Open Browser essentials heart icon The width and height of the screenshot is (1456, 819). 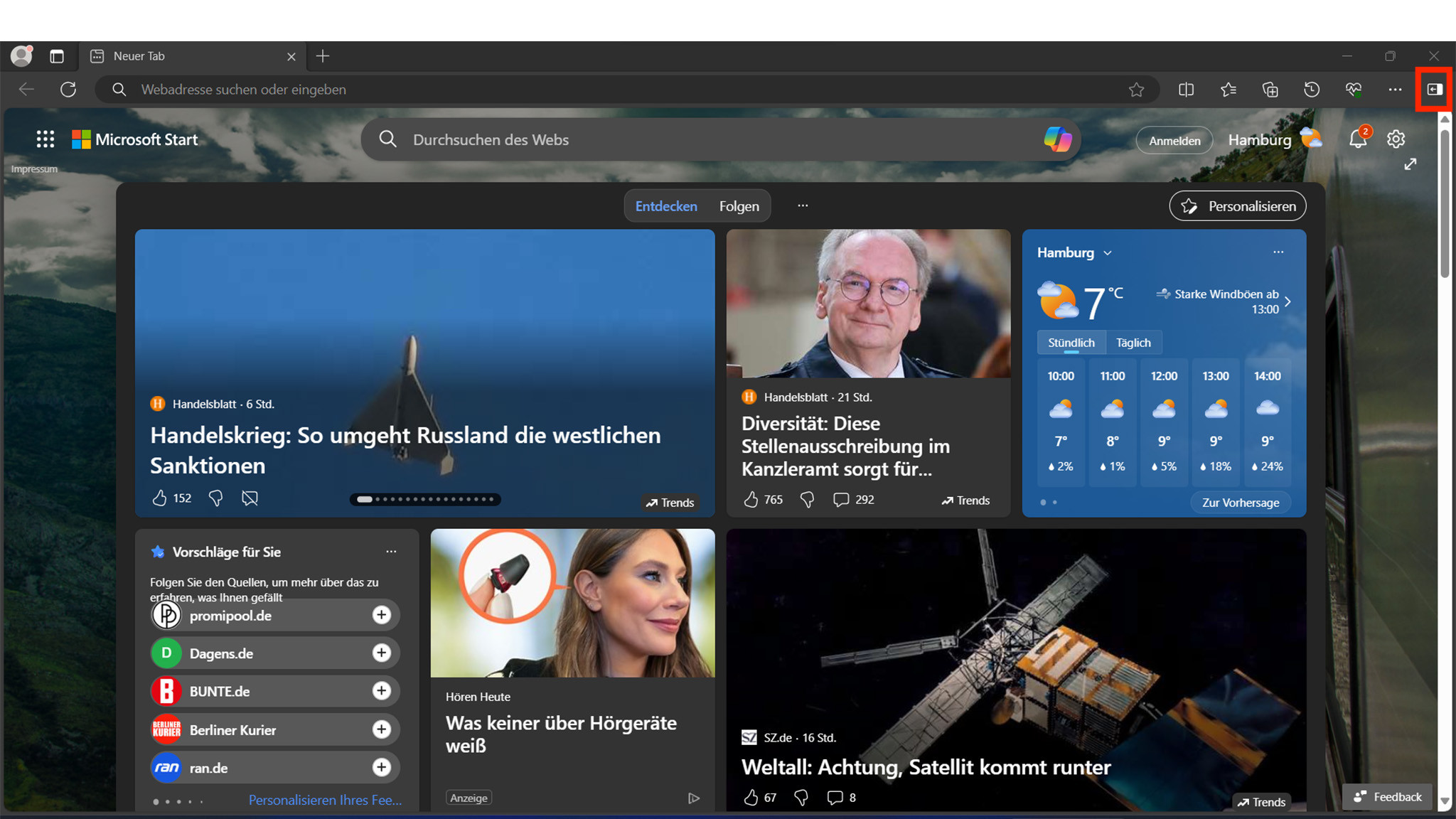1354,90
